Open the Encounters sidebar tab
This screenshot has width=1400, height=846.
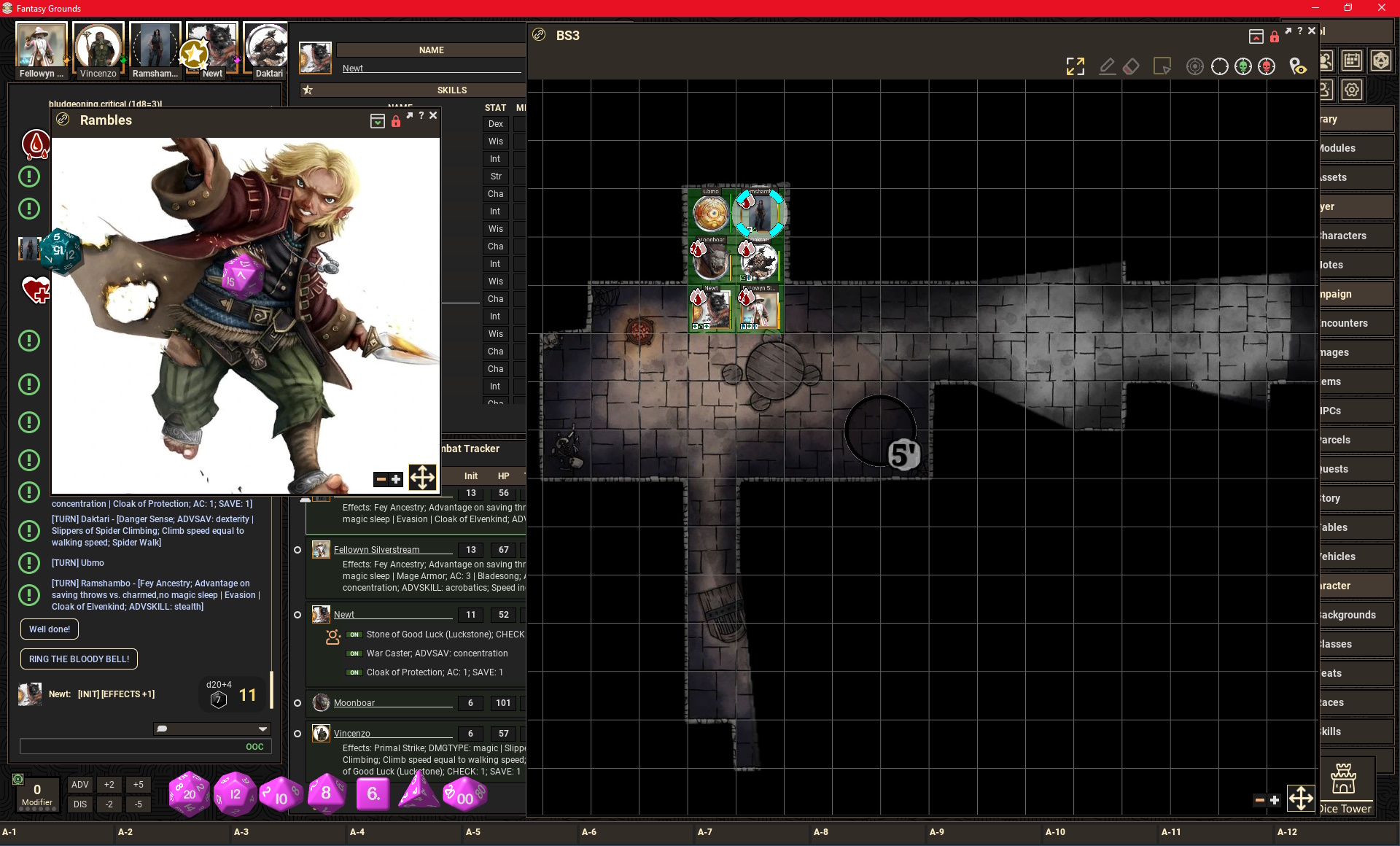point(1356,323)
